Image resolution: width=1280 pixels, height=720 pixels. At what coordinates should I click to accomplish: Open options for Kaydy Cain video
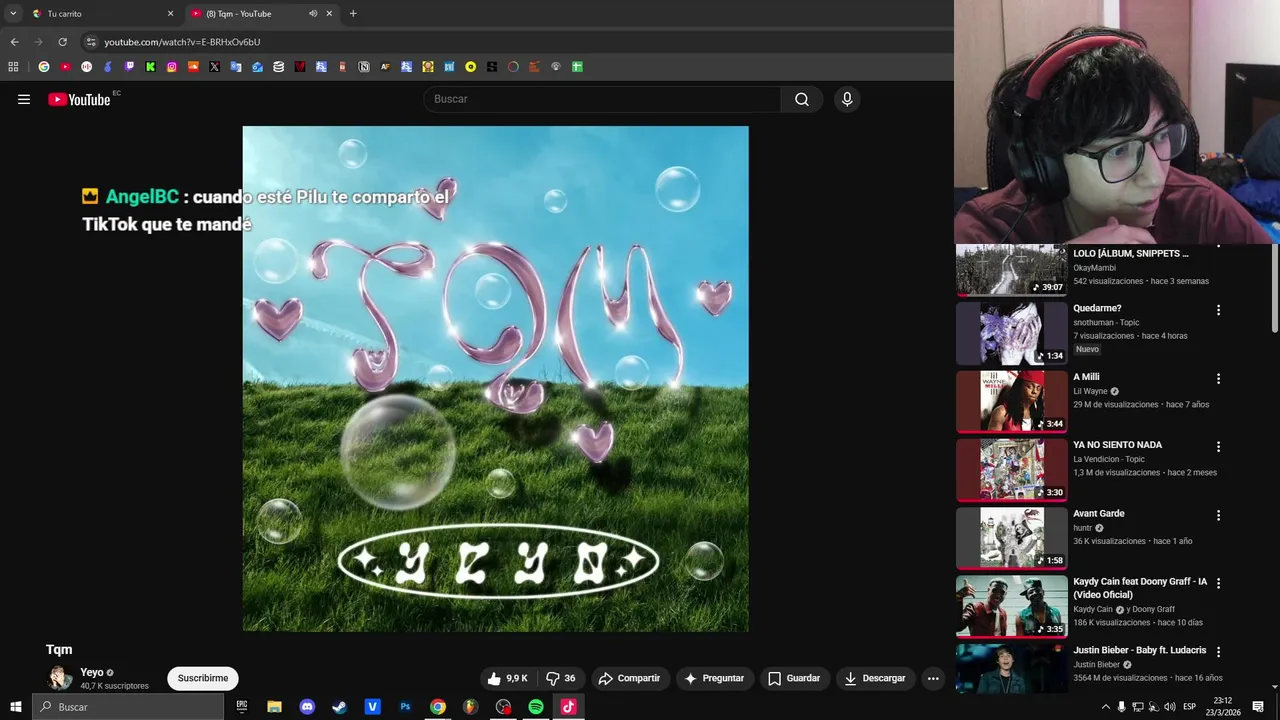tap(1218, 583)
